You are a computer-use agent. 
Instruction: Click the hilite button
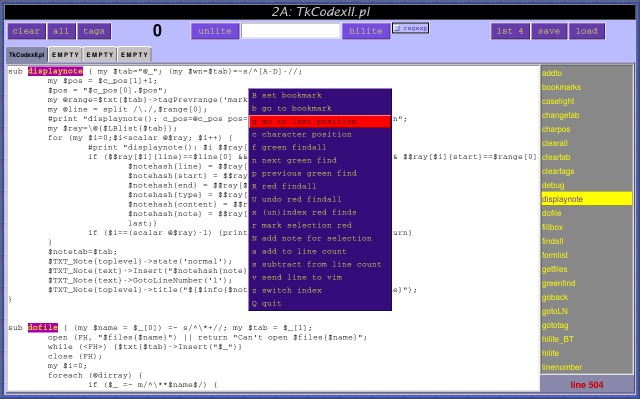click(x=366, y=31)
